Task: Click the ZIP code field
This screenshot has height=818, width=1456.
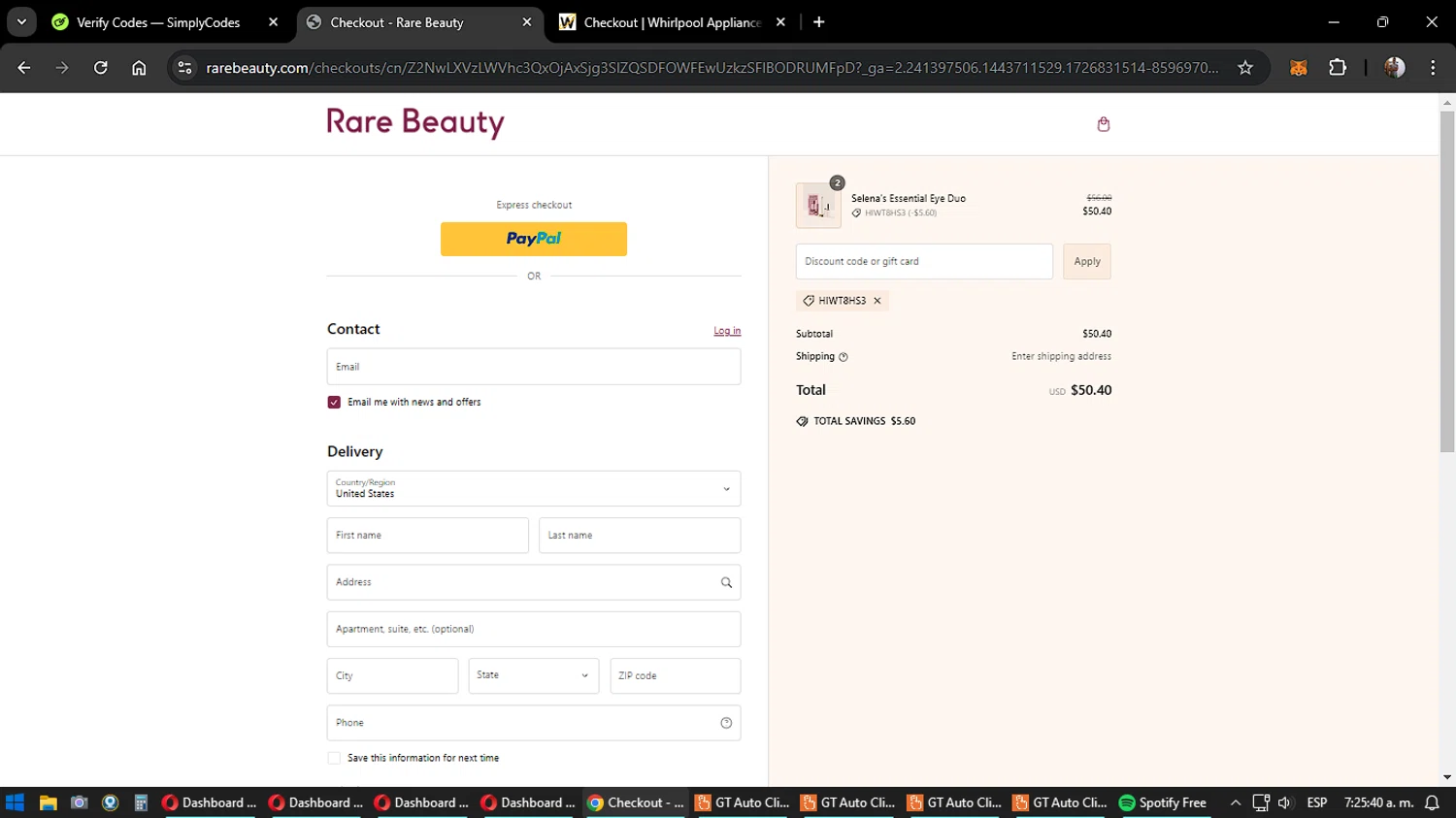Action: [676, 675]
